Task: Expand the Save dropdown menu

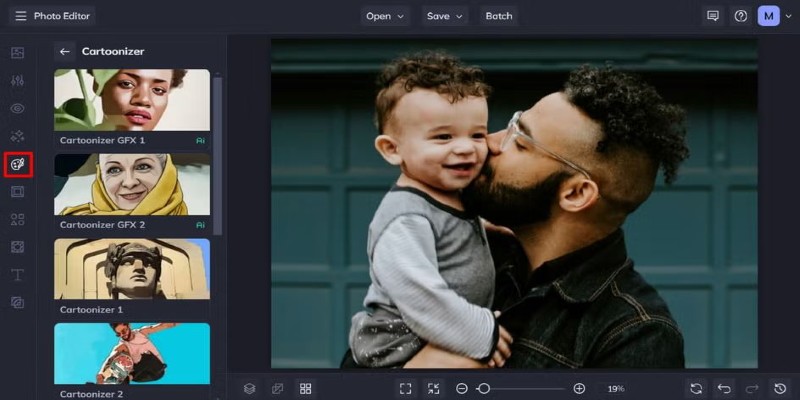Action: click(445, 16)
